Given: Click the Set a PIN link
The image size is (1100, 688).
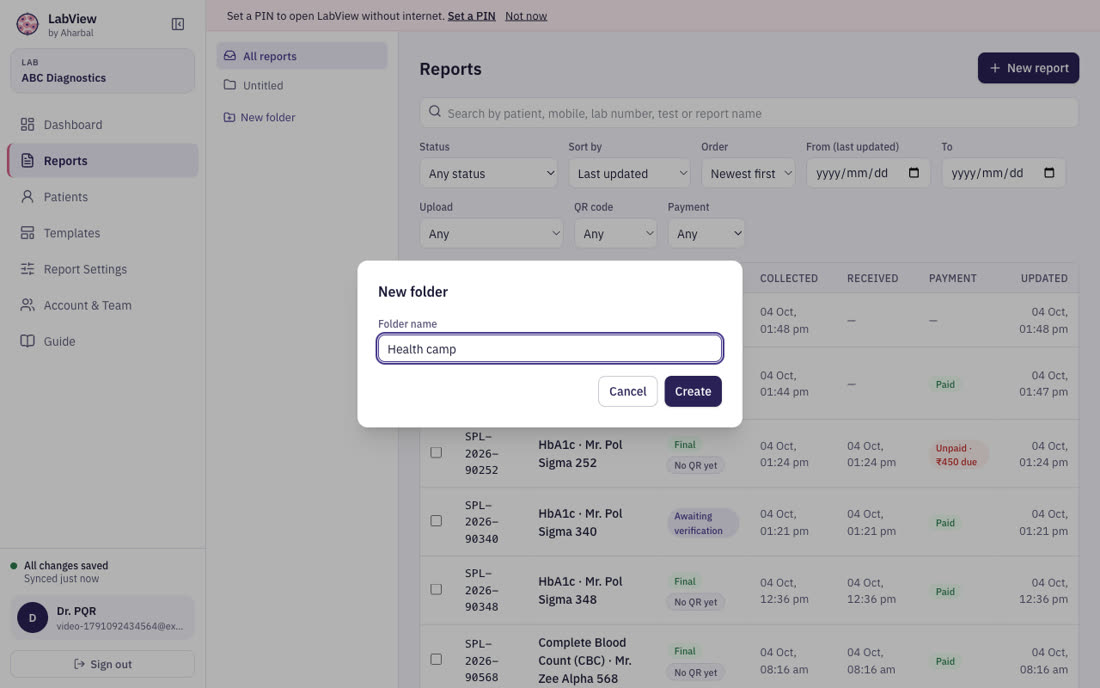Looking at the screenshot, I should coord(471,15).
